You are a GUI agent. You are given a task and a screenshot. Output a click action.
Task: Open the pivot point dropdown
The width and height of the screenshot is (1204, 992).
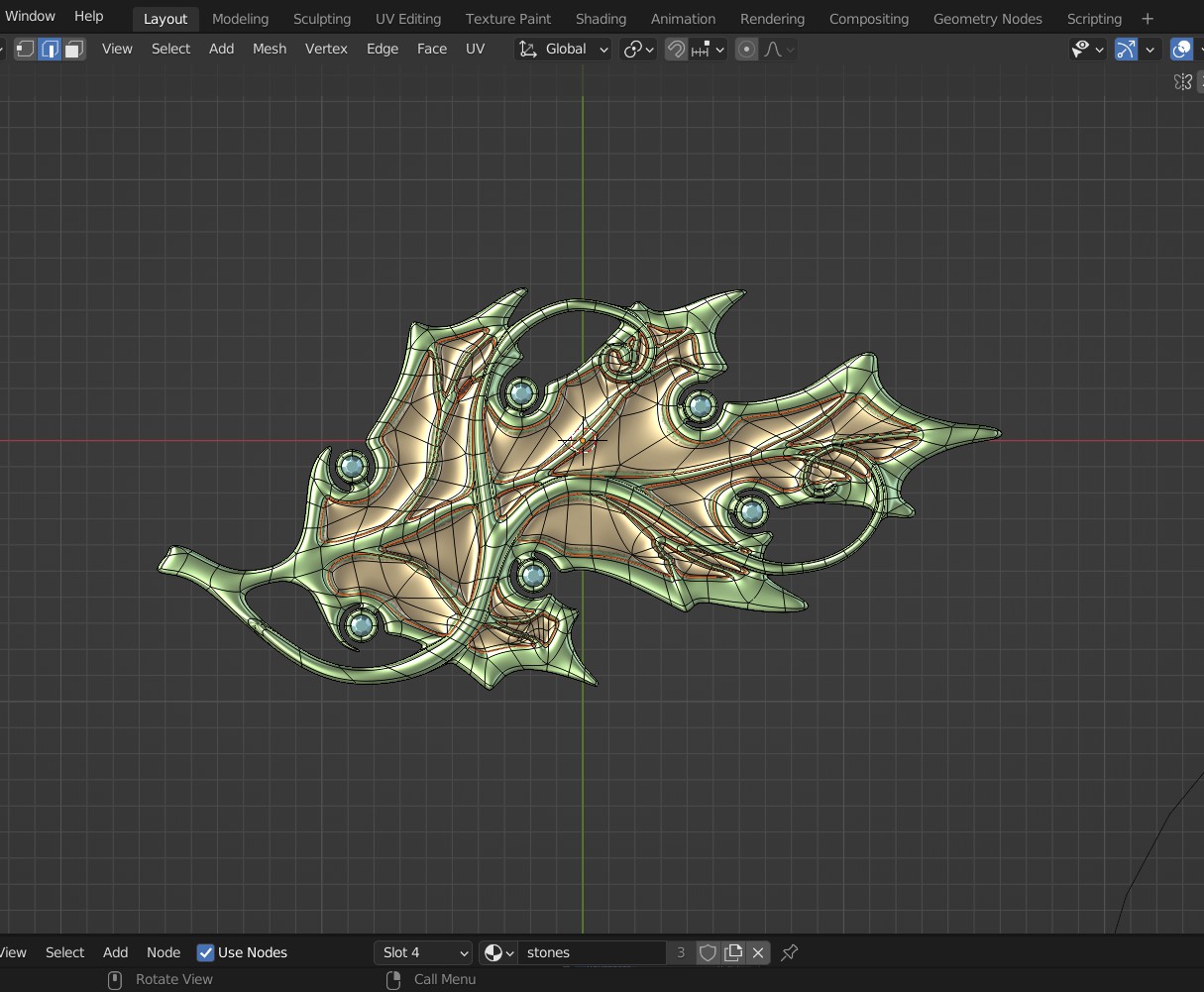(x=638, y=49)
